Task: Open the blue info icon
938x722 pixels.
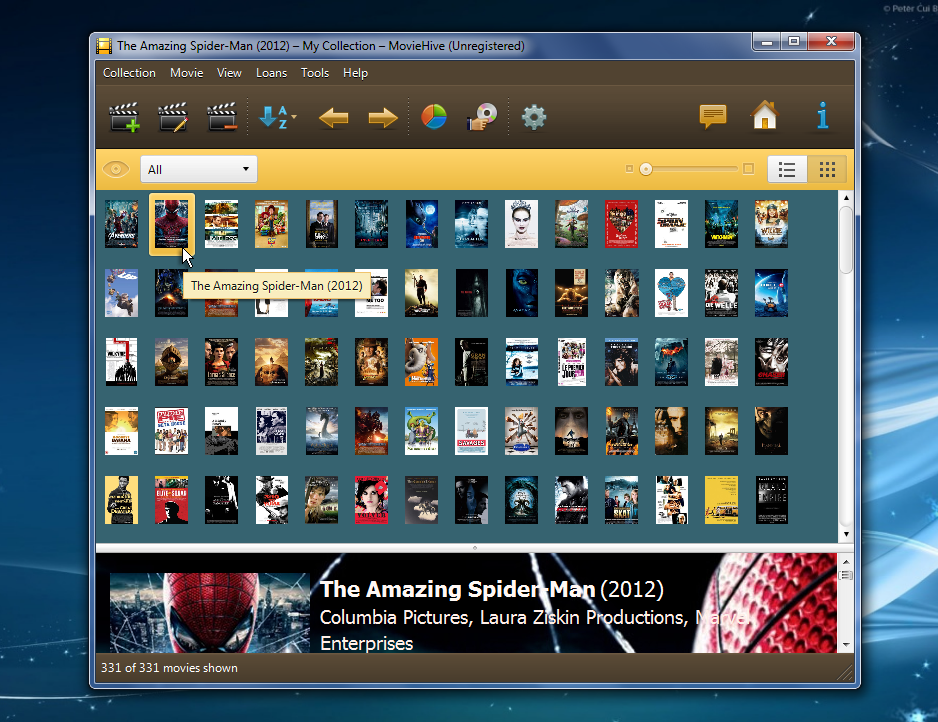Action: click(x=823, y=115)
